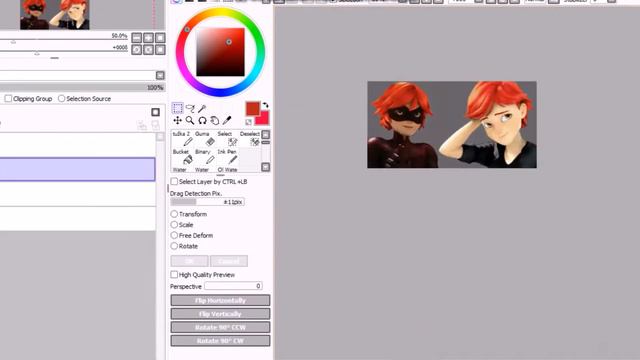Choose the Transform radio option

click(174, 214)
